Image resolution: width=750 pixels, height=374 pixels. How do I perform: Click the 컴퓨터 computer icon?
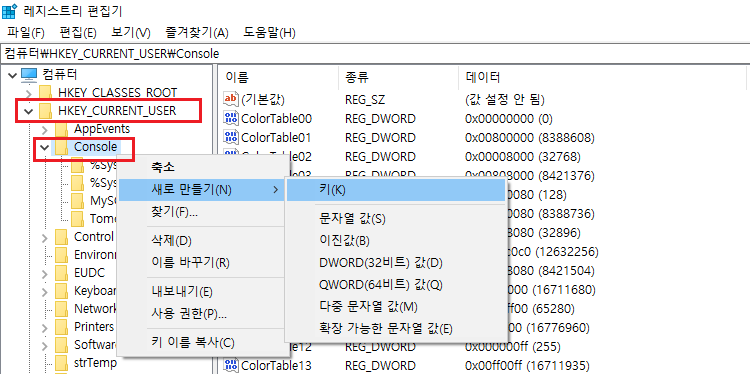click(x=29, y=75)
